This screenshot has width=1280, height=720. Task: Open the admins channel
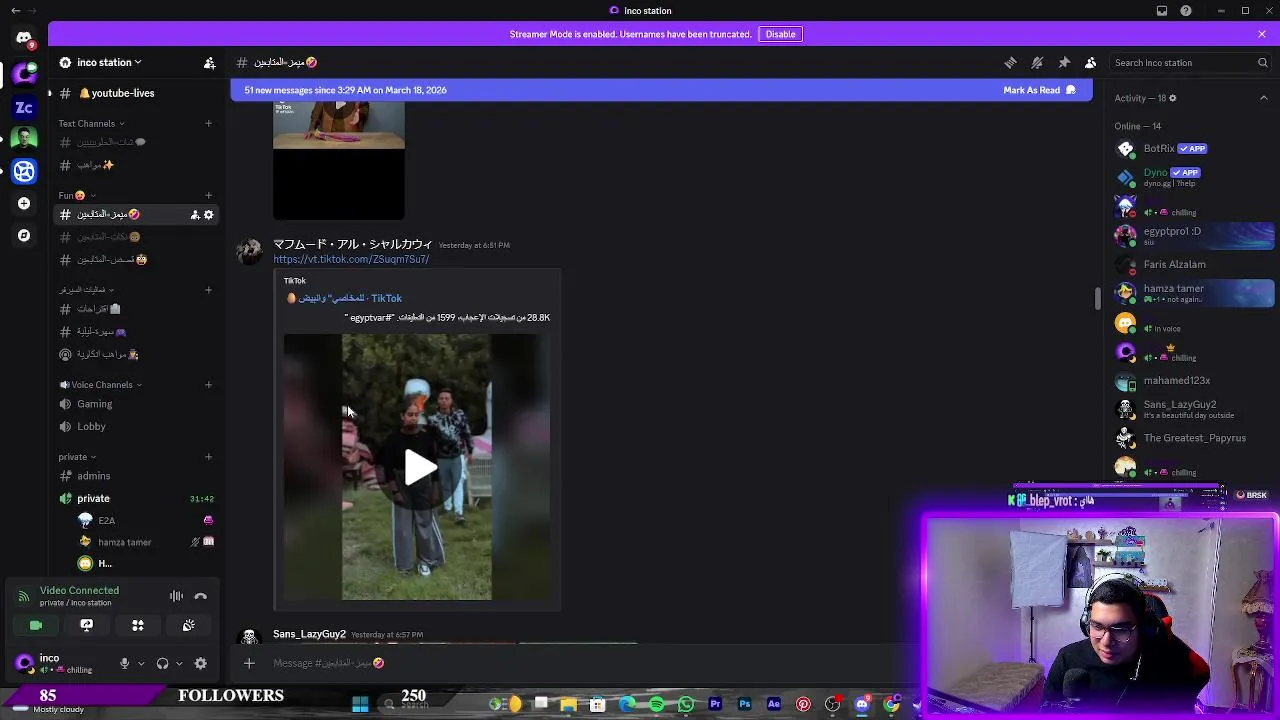click(136, 476)
